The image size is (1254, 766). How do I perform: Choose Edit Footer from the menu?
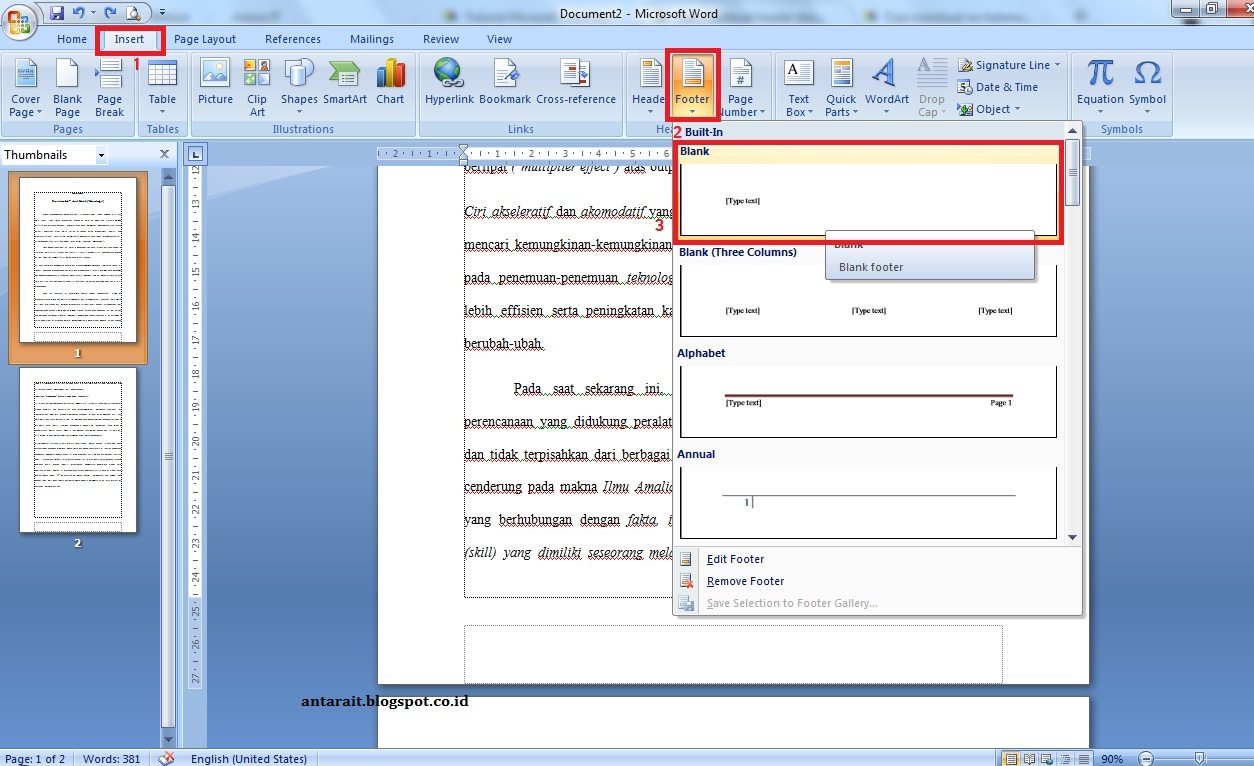point(735,559)
